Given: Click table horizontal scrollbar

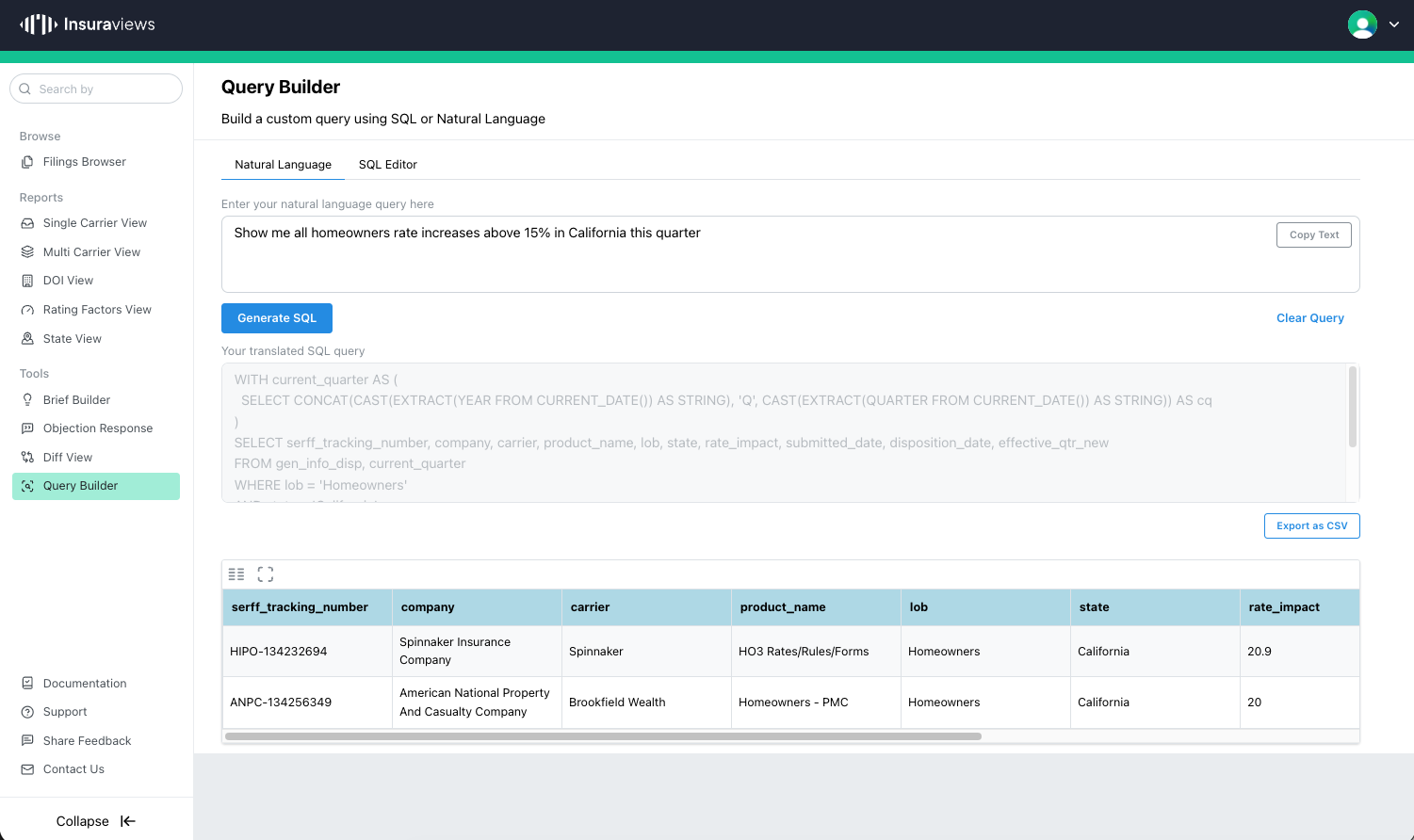Looking at the screenshot, I should pyautogui.click(x=603, y=736).
